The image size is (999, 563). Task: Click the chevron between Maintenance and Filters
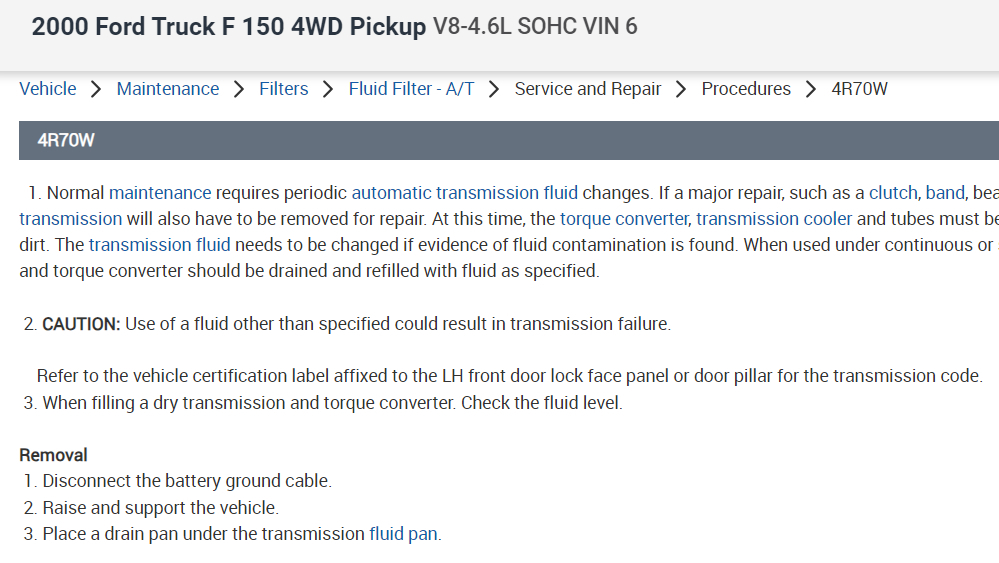tap(239, 89)
